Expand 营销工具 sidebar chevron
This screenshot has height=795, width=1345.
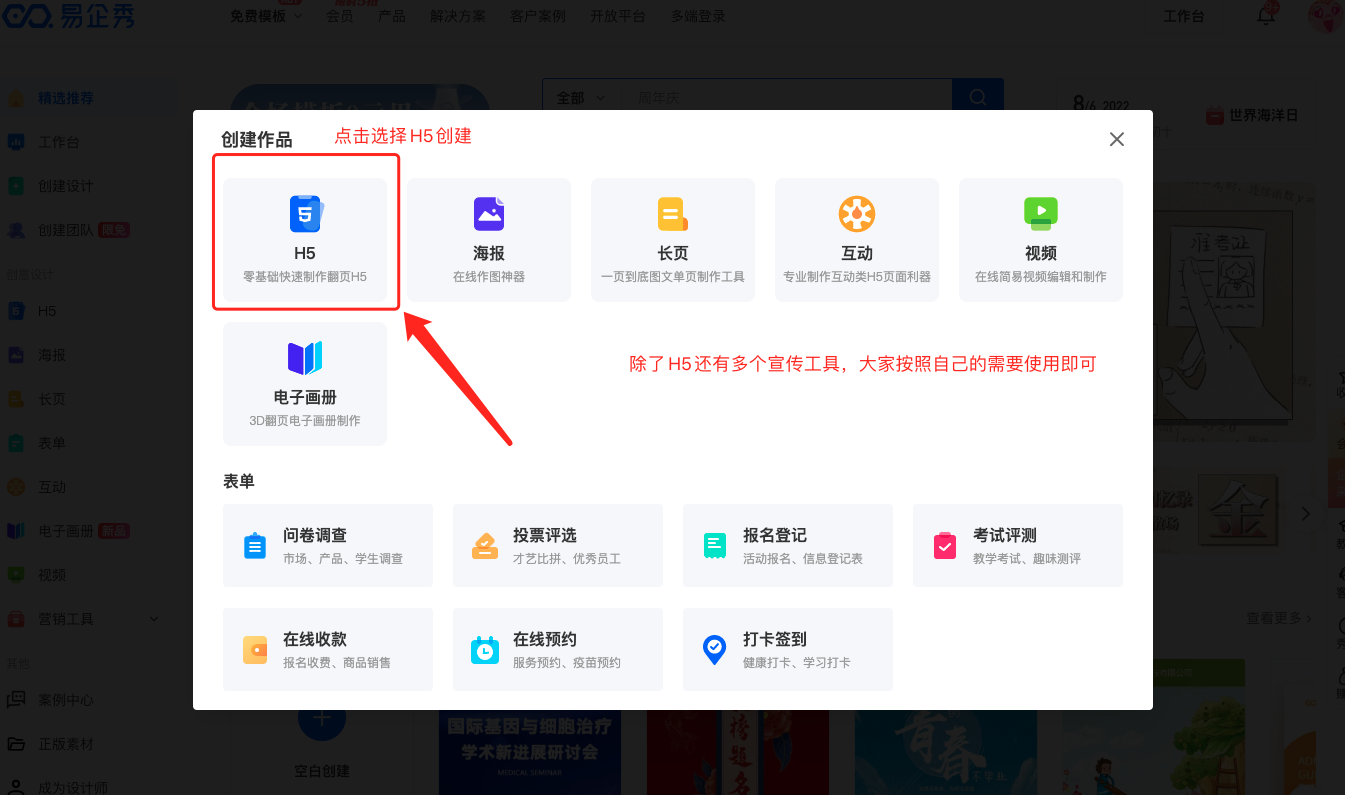pyautogui.click(x=154, y=620)
